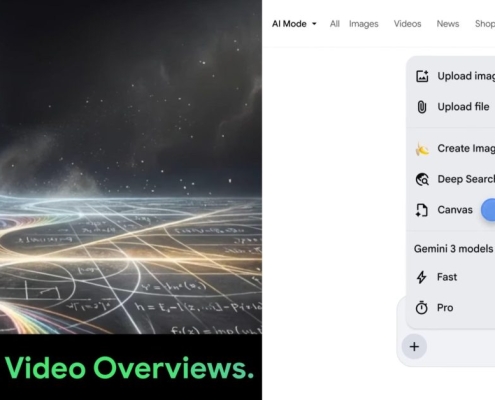Select Canvas option
Image resolution: width=495 pixels, height=400 pixels.
(x=455, y=210)
